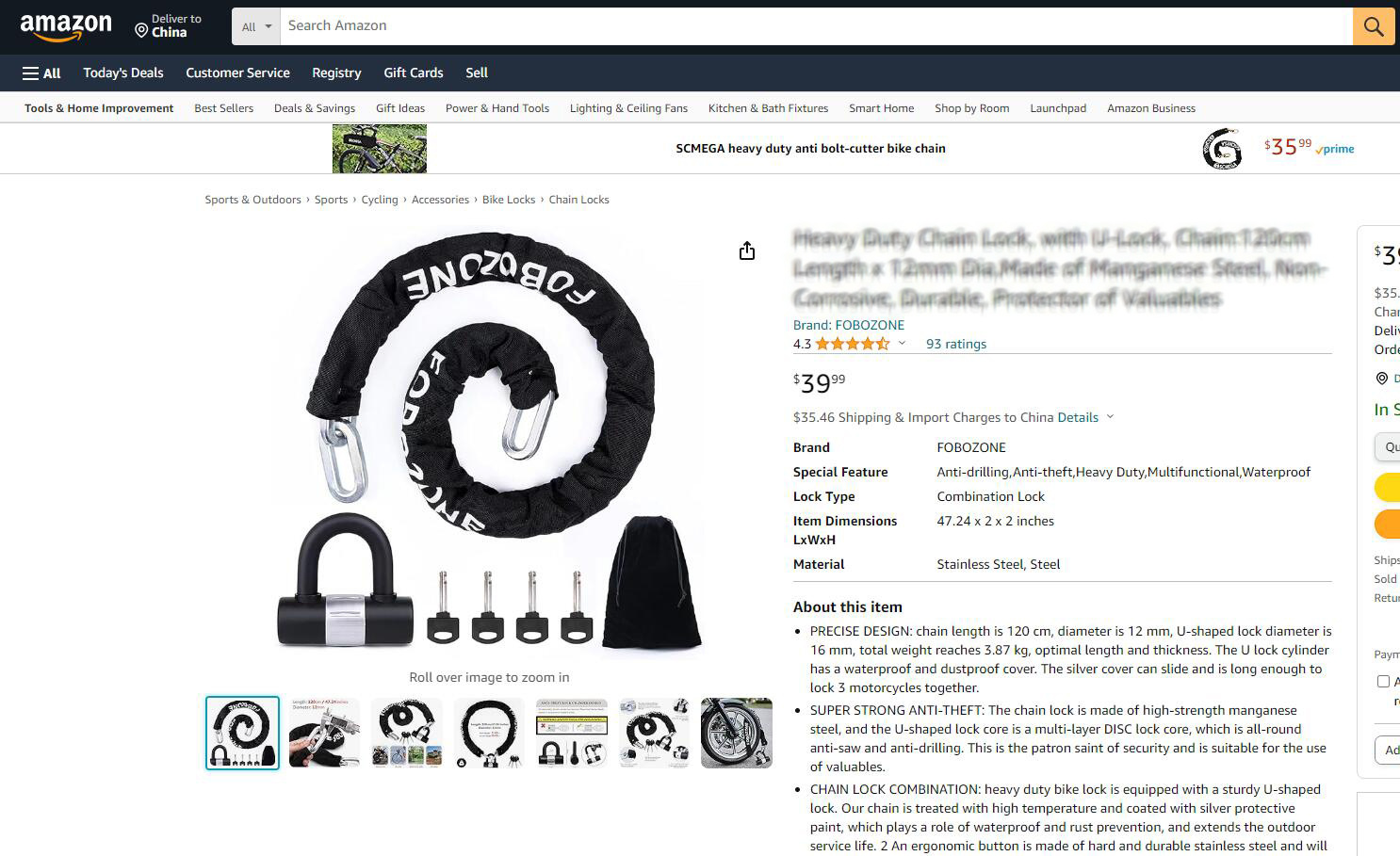The image size is (1400, 856).
Task: Select Best Sellers in sub-navigation
Action: click(224, 108)
